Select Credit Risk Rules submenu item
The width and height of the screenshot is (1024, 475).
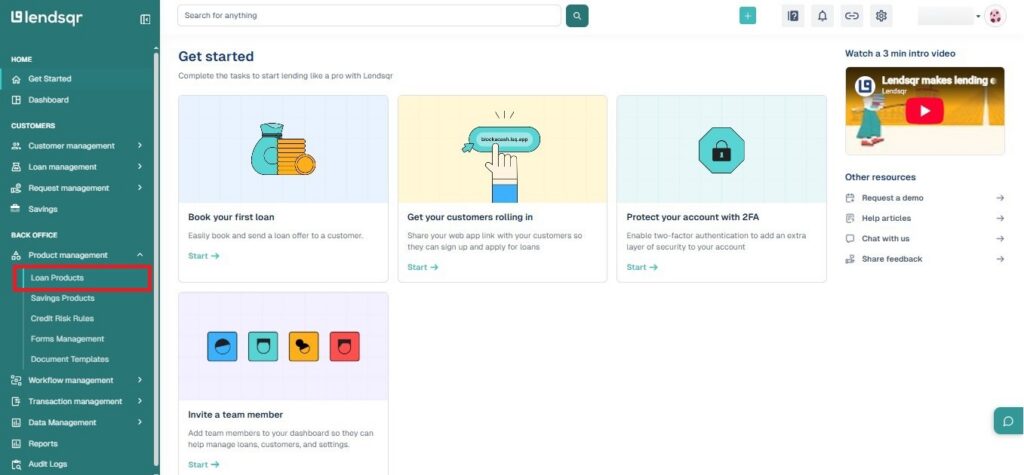(x=62, y=318)
